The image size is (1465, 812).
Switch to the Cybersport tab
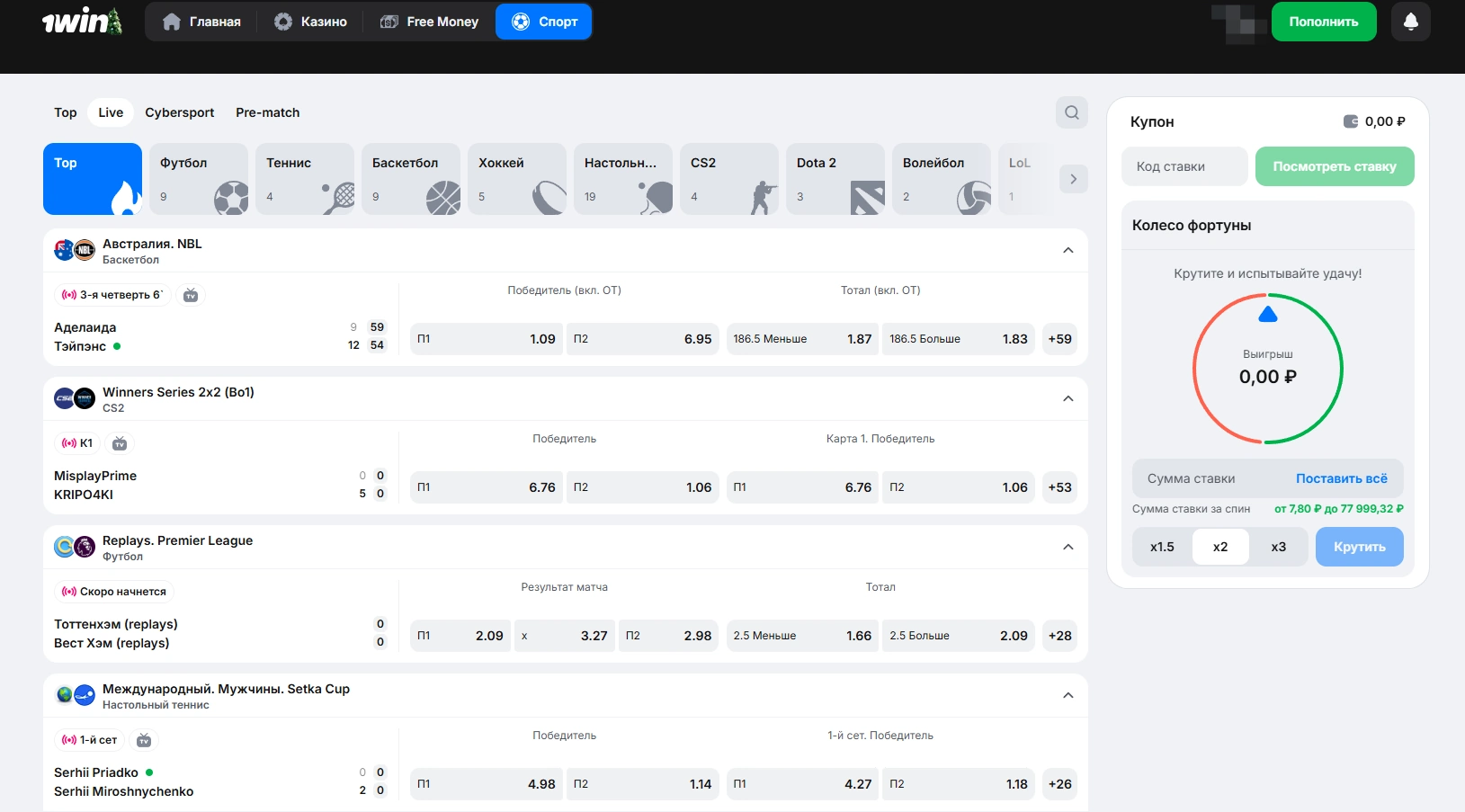click(180, 112)
